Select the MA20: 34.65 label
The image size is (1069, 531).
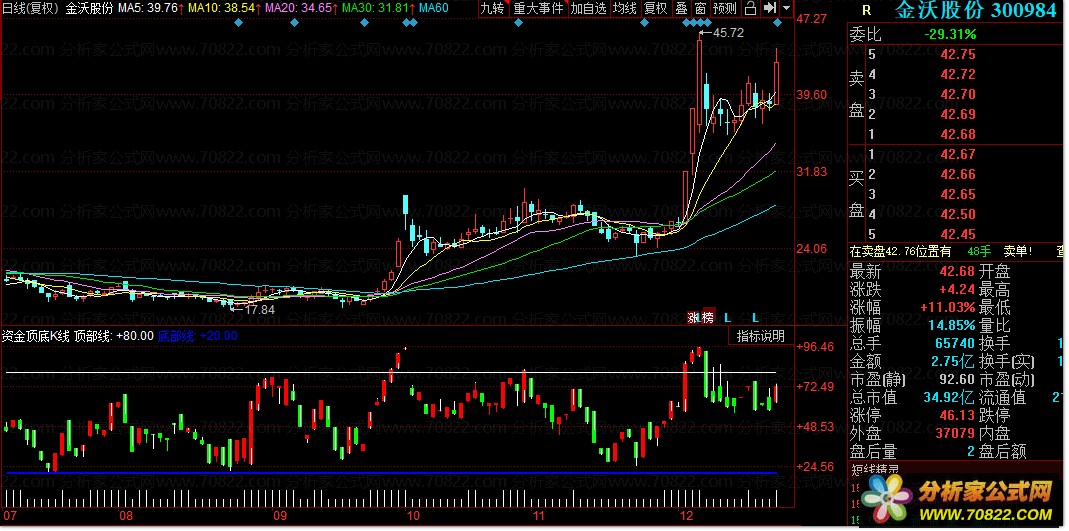point(299,8)
